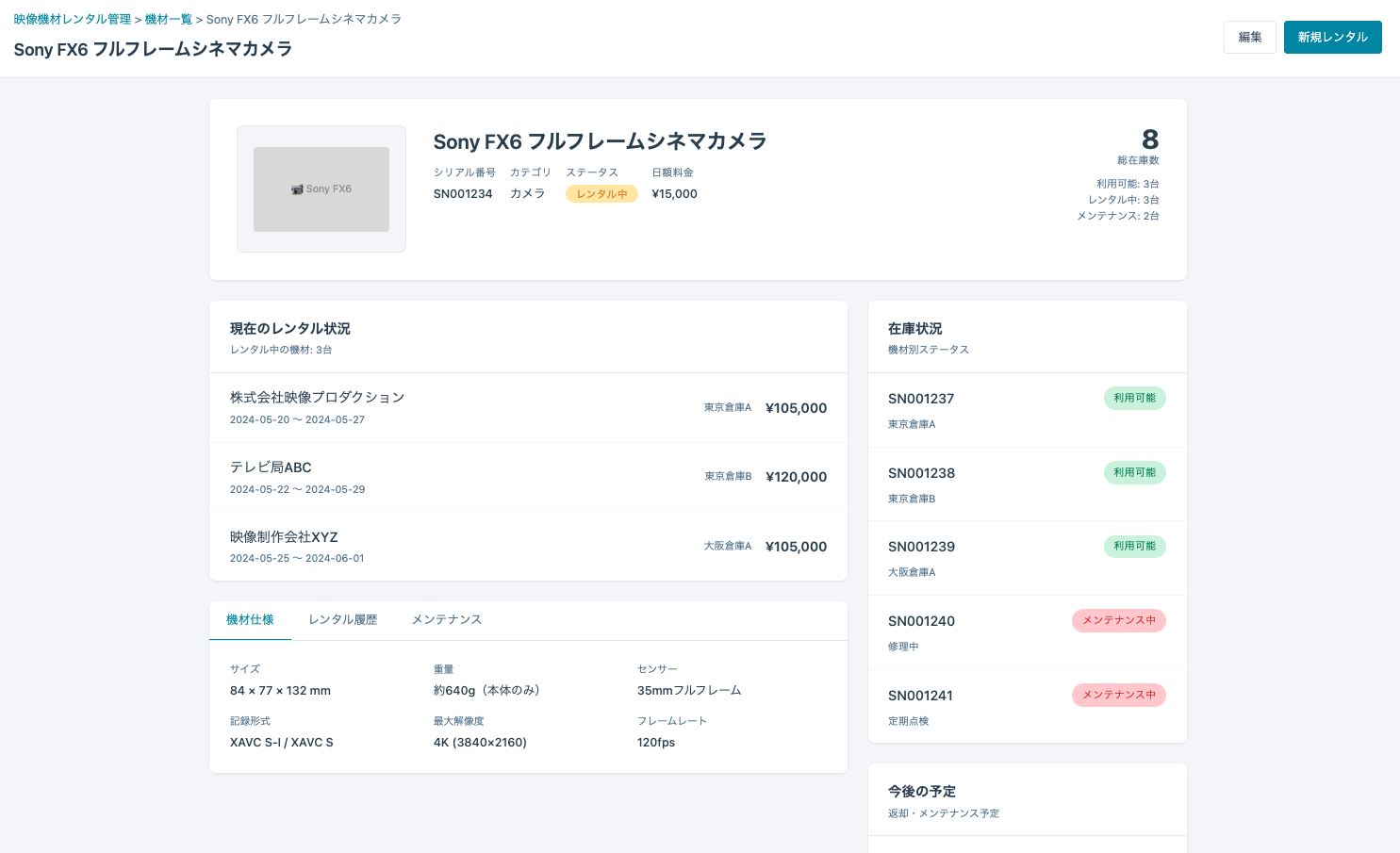Screen dimensions: 1400x853
Task: Click amount ¥120,000 in テレビ局ABC row
Action: [797, 477]
